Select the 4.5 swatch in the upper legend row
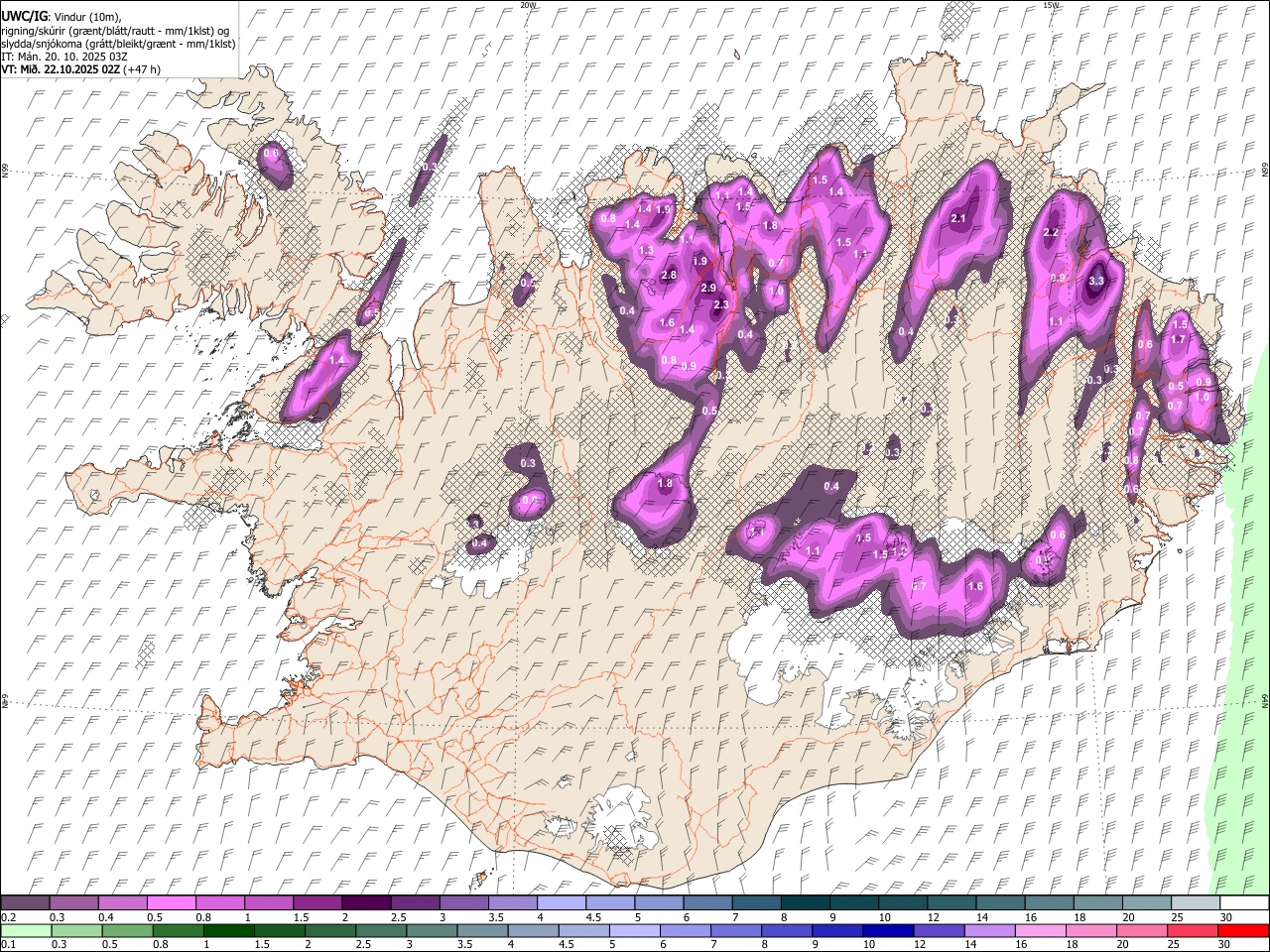The image size is (1270, 952). click(x=610, y=903)
